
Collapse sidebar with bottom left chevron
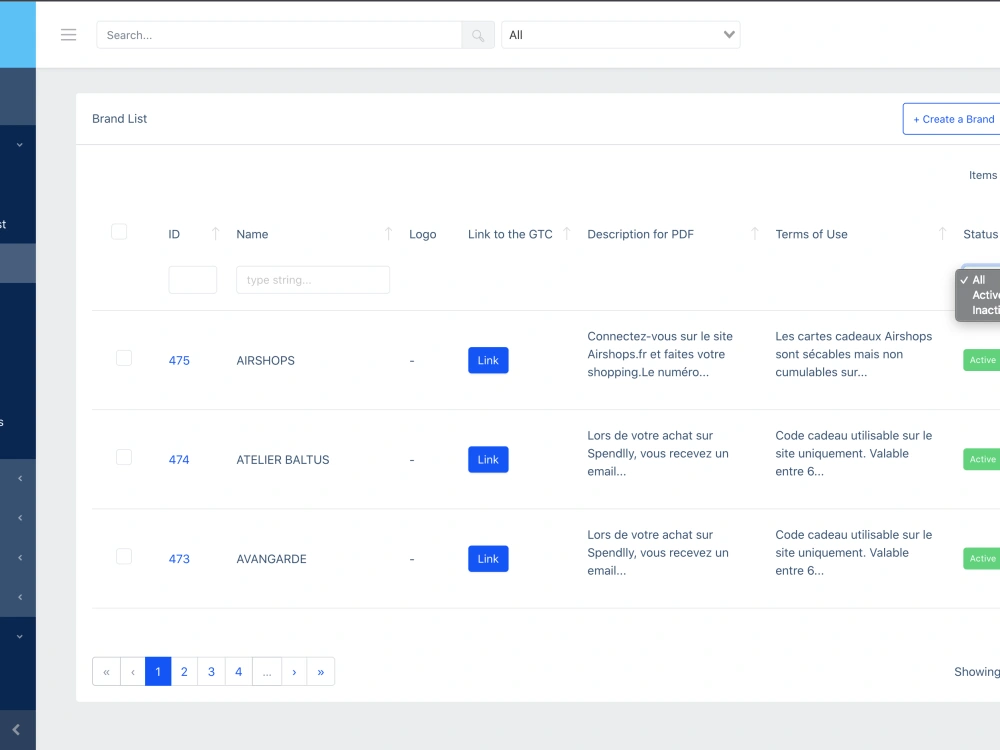pyautogui.click(x=17, y=730)
